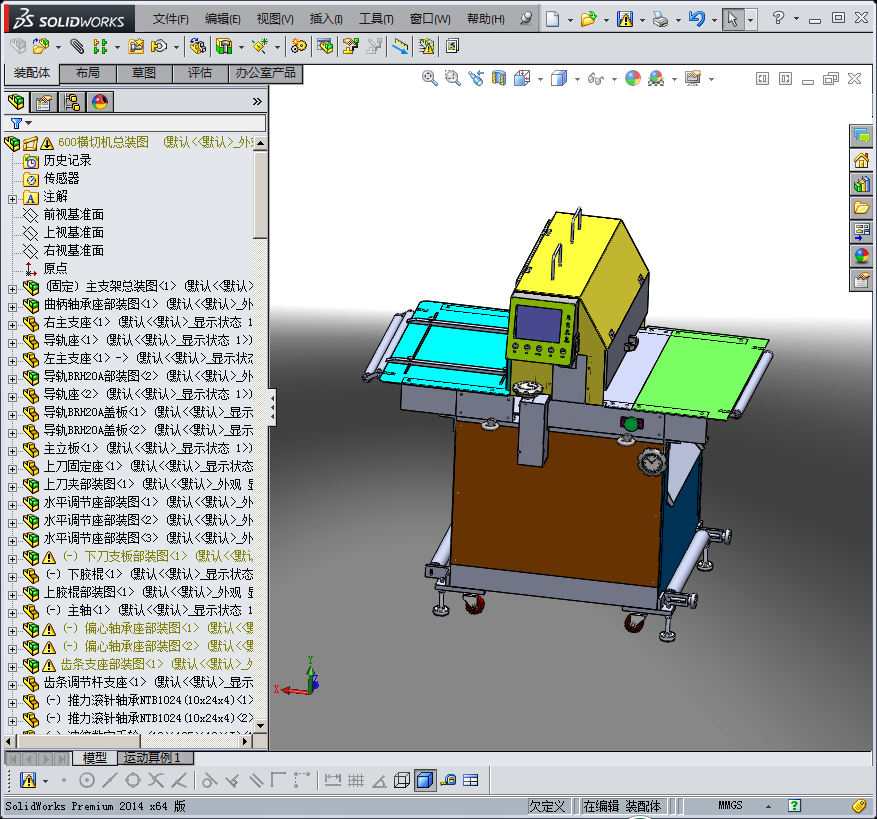Click the Smart Fasteners icon

(136, 46)
